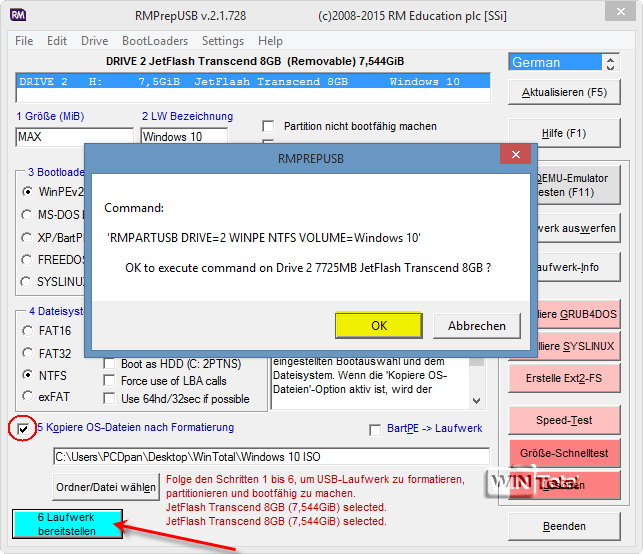Viewport: 643px width, 554px height.
Task: Change language in the German selector
Action: pos(555,62)
